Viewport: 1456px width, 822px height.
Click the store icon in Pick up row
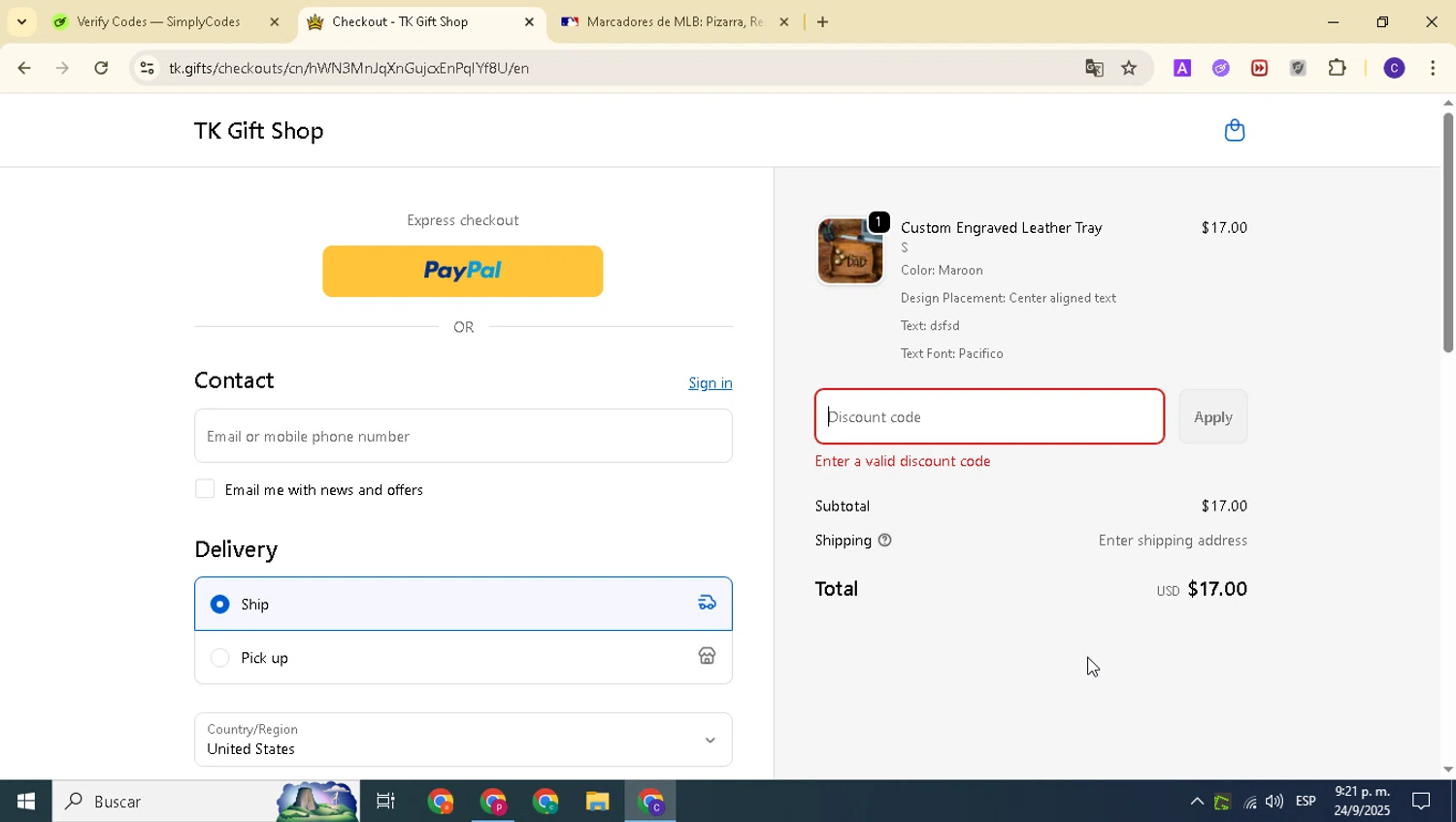point(707,657)
